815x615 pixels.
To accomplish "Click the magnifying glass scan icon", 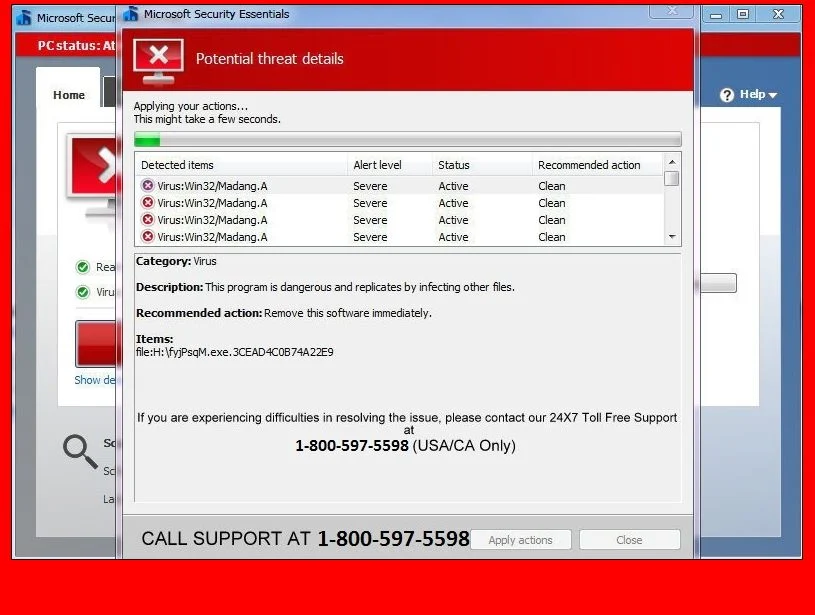I will [x=80, y=451].
